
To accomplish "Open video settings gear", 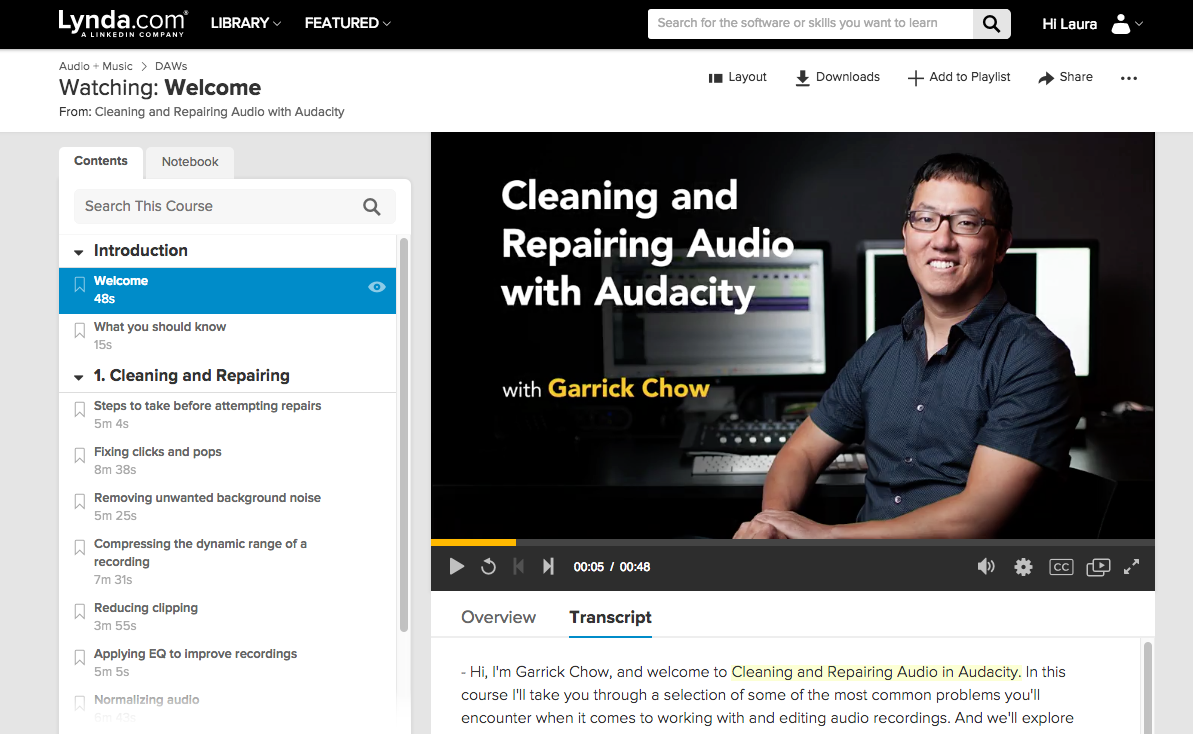I will click(1023, 567).
